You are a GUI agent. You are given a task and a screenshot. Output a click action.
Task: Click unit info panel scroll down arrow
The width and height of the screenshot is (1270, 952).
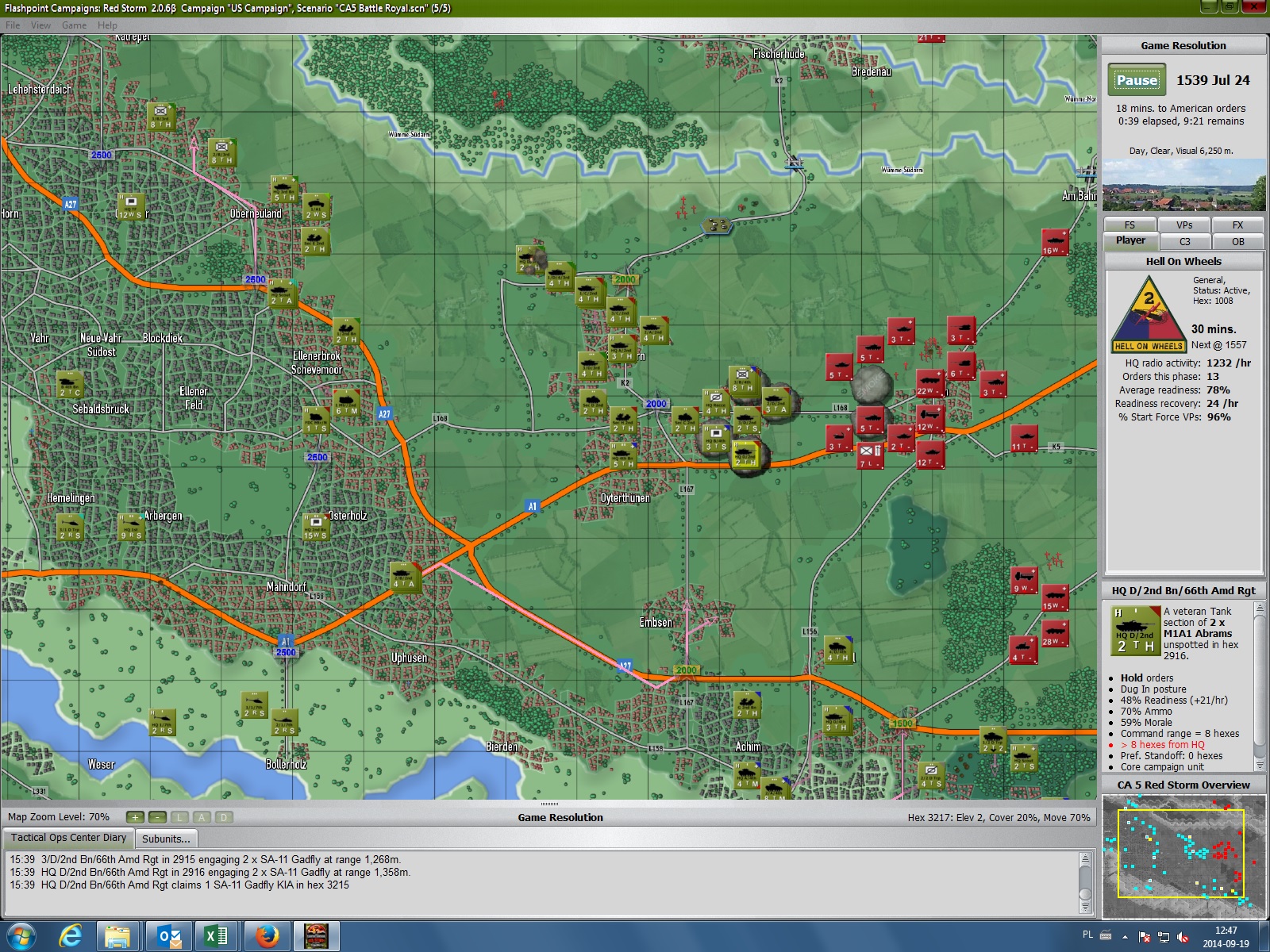pos(1258,765)
